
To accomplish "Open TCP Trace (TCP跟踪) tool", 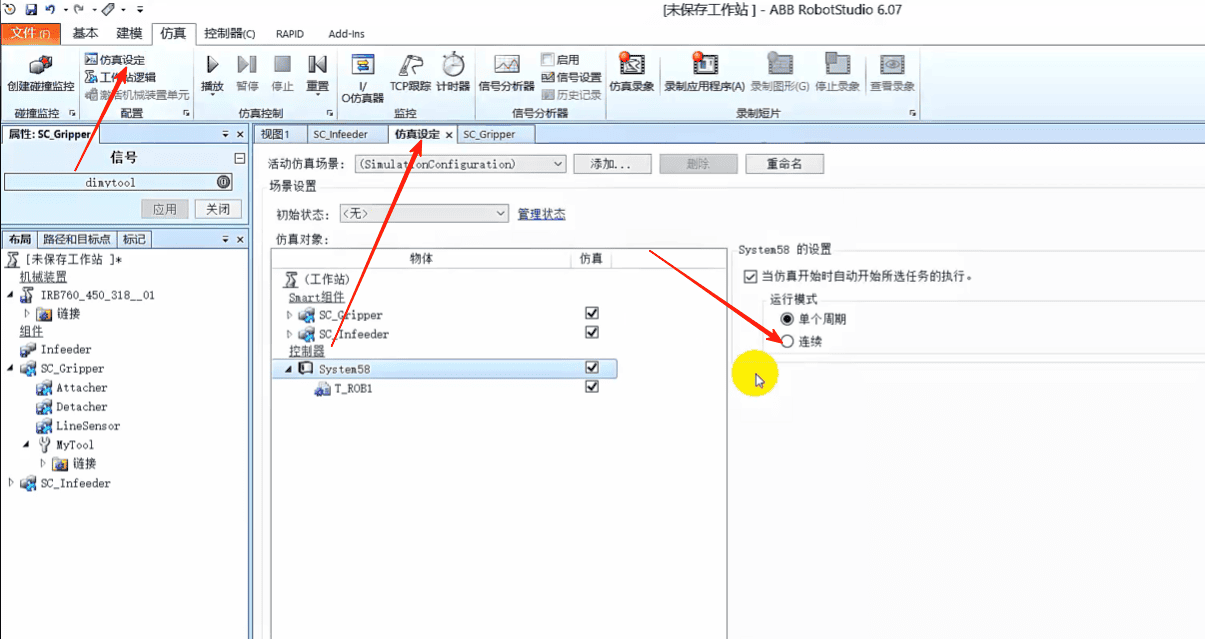I will [x=409, y=75].
